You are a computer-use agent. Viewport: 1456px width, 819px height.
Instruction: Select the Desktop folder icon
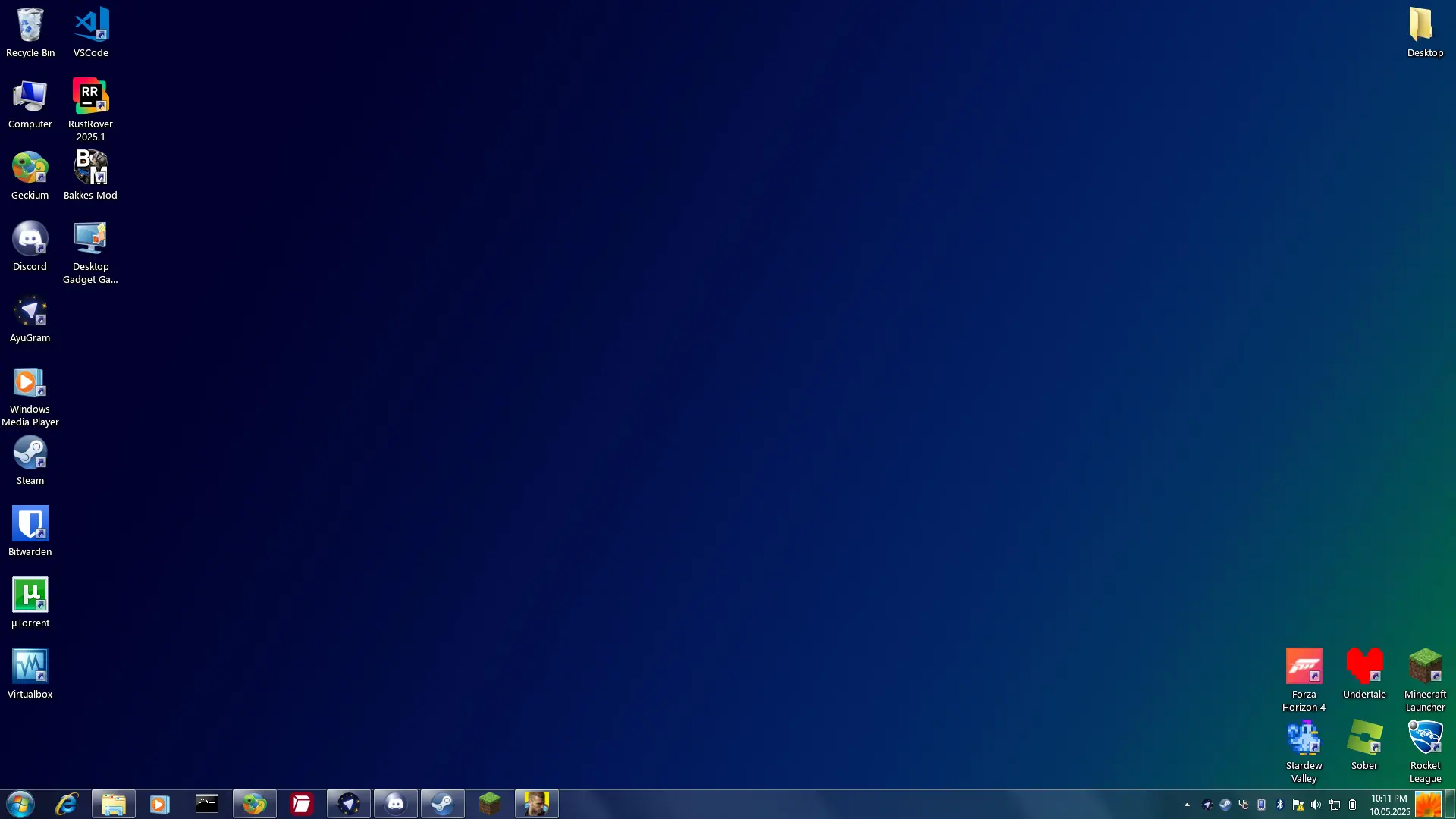click(1425, 33)
